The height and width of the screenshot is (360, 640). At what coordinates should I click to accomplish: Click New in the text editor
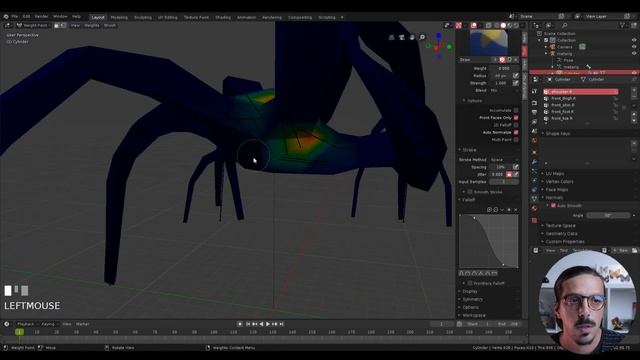pyautogui.click(x=621, y=250)
